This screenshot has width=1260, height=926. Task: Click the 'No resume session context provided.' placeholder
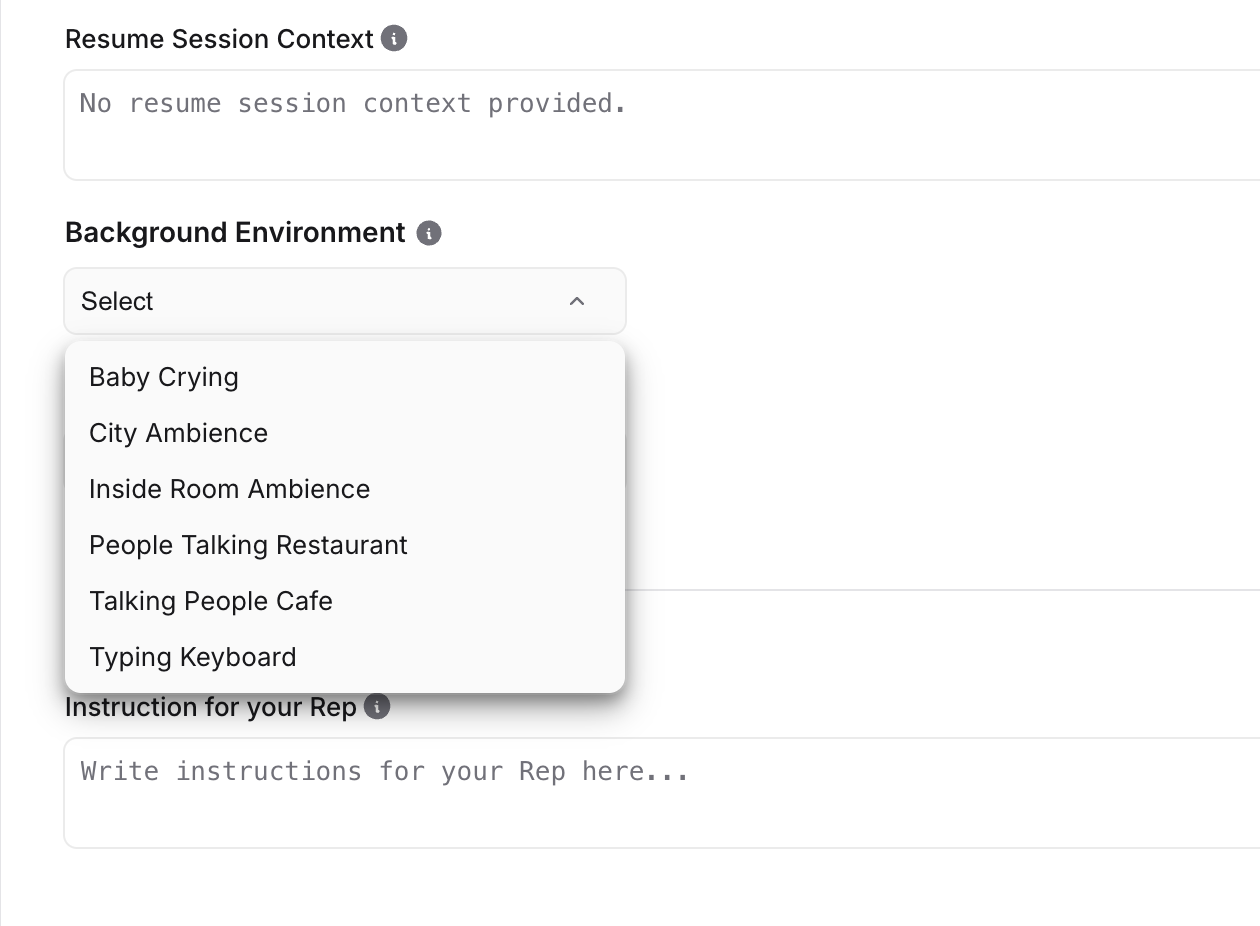(x=353, y=103)
